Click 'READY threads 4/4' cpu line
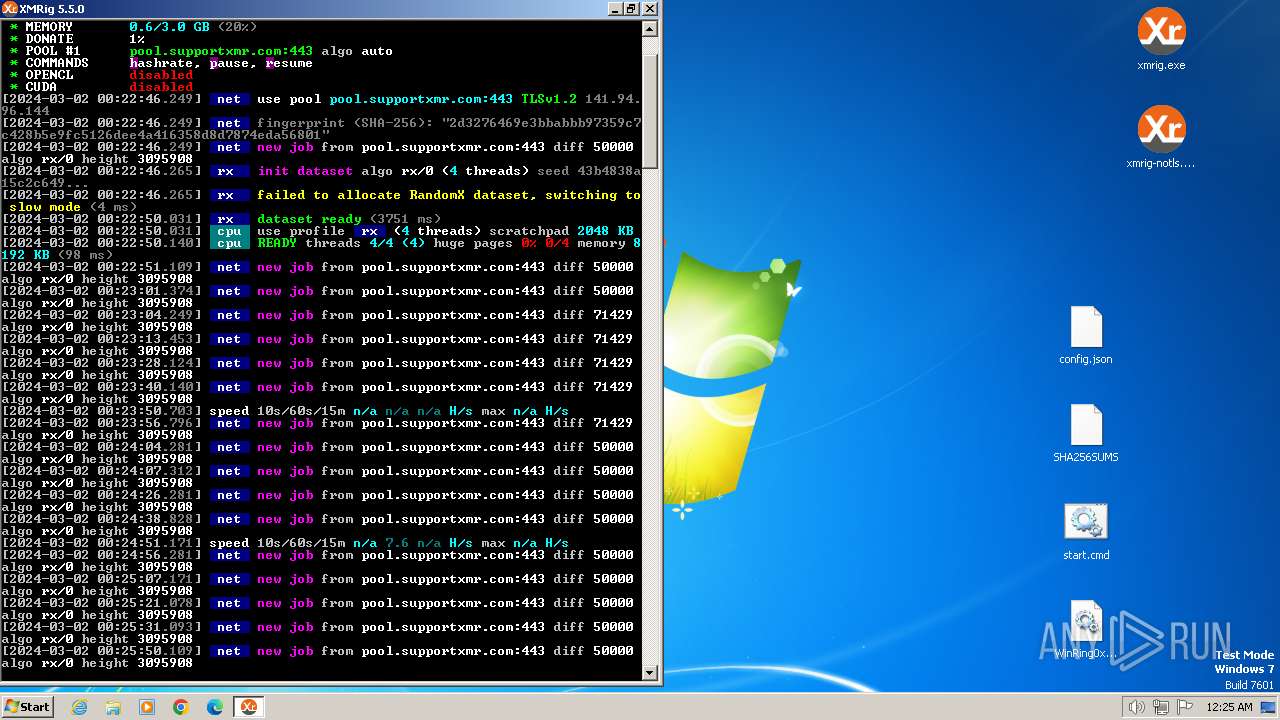Image resolution: width=1280 pixels, height=720 pixels. click(x=321, y=249)
